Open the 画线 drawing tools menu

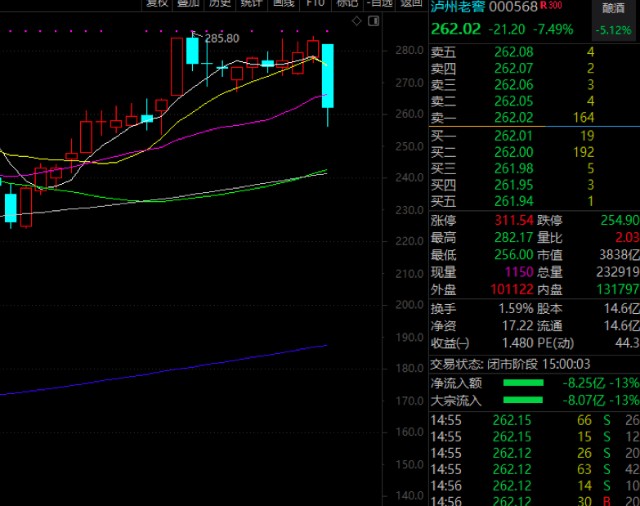coord(283,4)
